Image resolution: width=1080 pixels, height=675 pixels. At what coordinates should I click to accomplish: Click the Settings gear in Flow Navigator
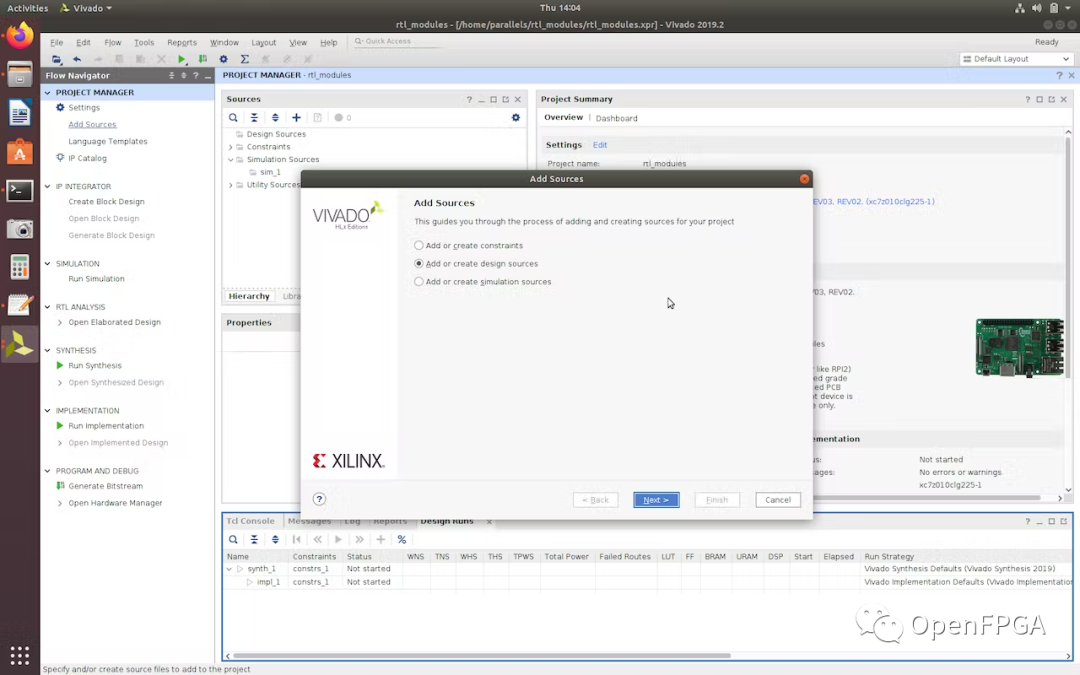(60, 107)
